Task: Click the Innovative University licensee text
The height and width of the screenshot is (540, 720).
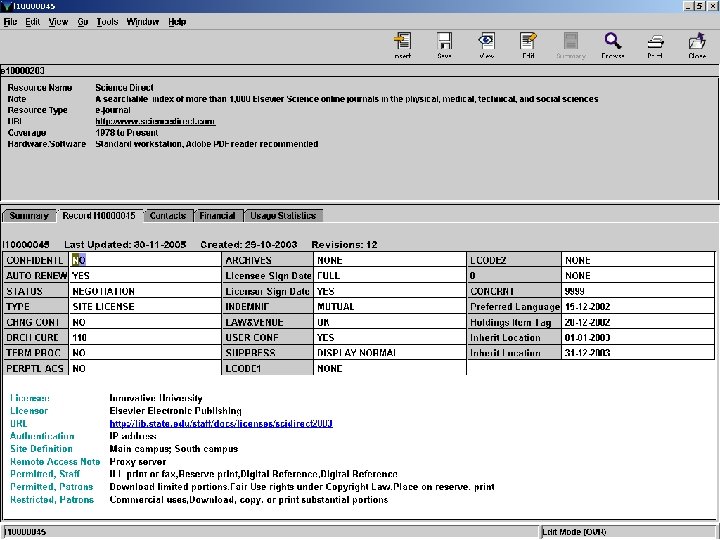Action: [156, 398]
